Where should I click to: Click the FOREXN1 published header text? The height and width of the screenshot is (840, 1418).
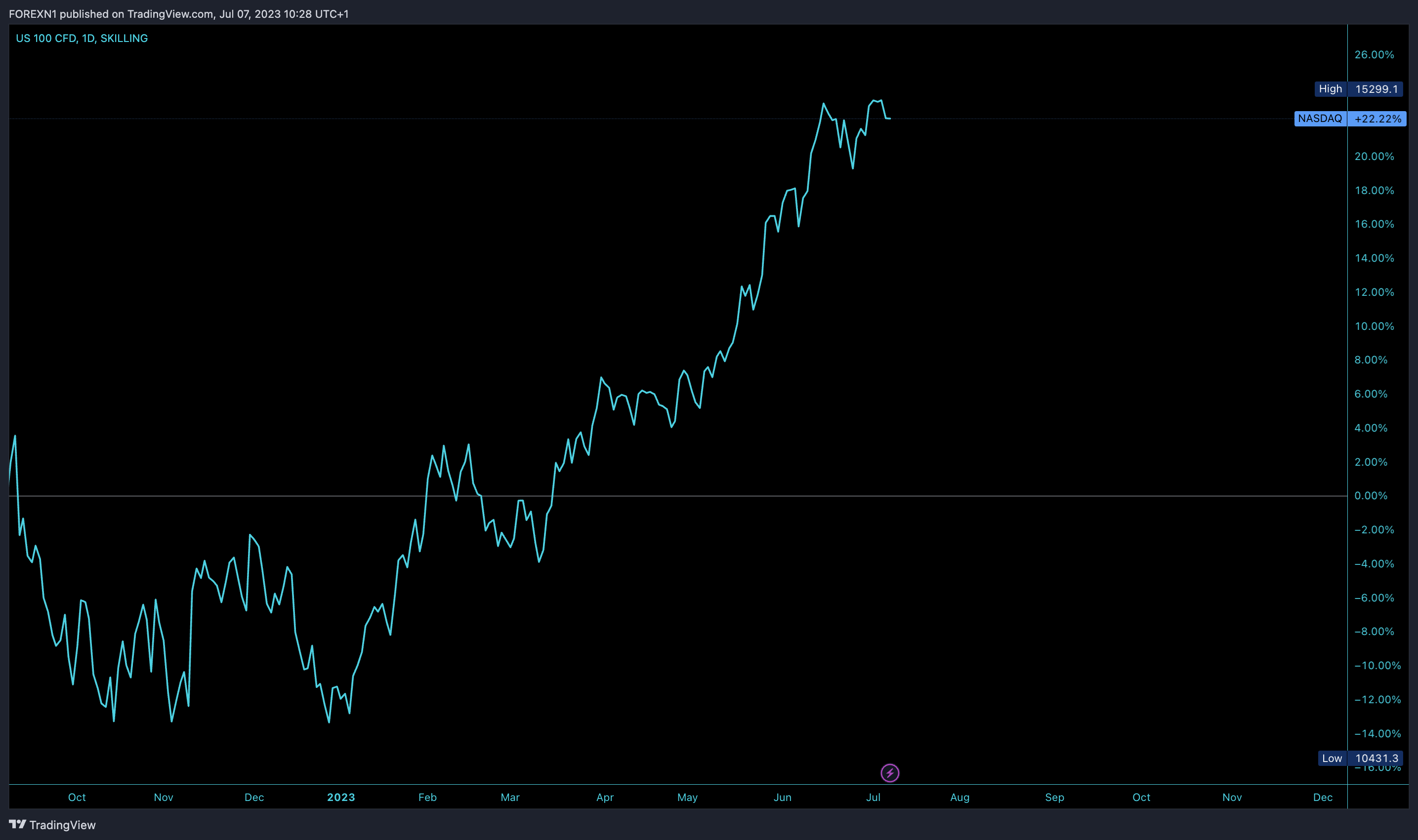[179, 14]
